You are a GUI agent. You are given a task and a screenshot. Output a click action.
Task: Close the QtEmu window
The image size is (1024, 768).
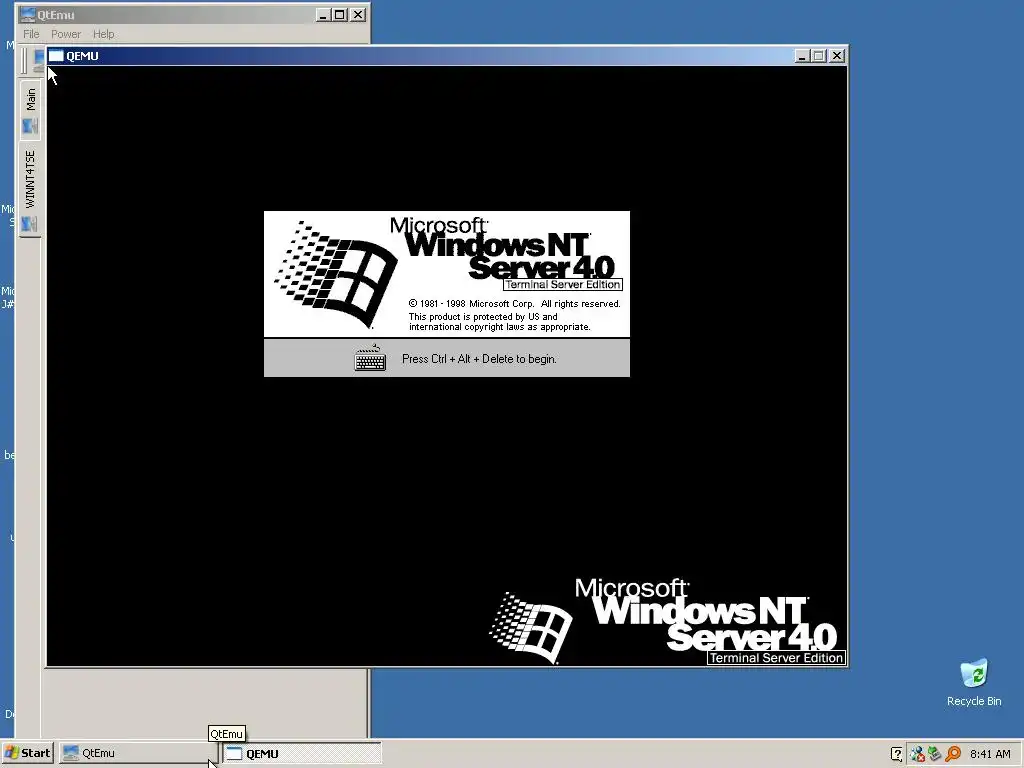pos(358,14)
